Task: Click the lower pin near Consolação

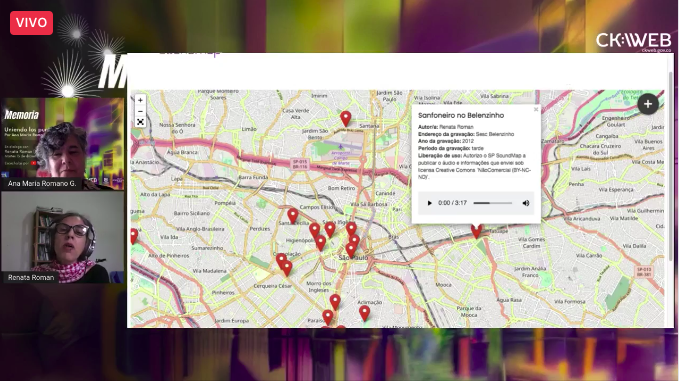Action: coord(287,268)
